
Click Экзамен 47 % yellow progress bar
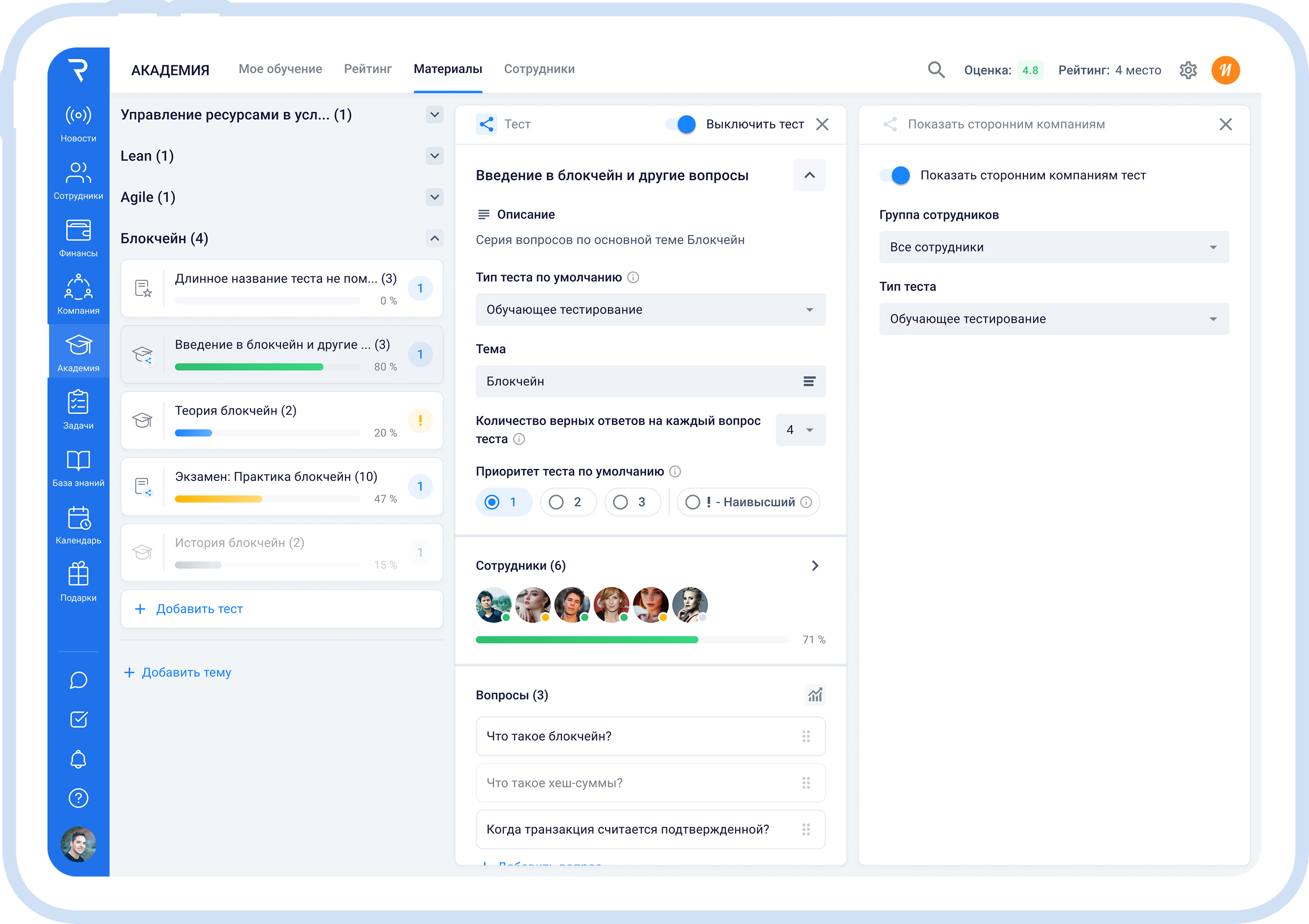click(x=267, y=499)
